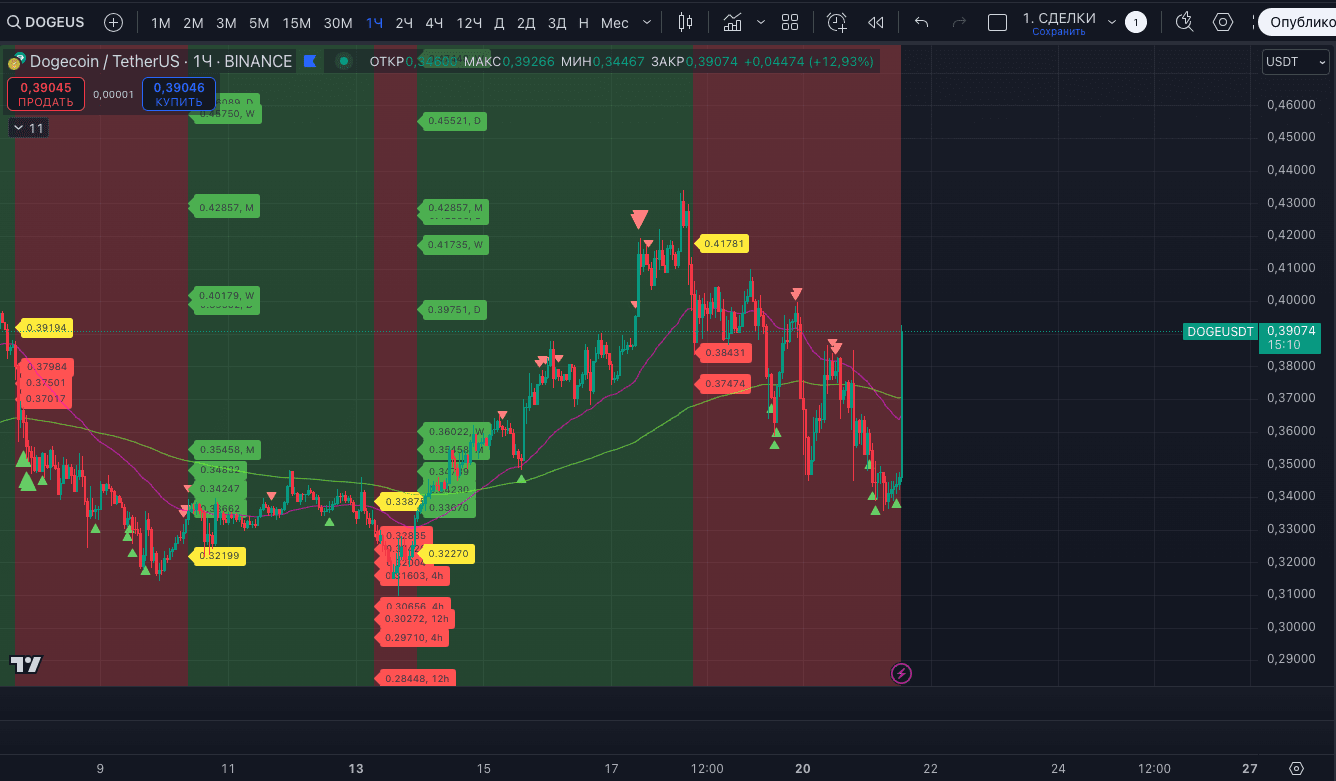Click the blue flag icon beside BINANCE
Image resolution: width=1336 pixels, height=781 pixels.
pyautogui.click(x=310, y=61)
